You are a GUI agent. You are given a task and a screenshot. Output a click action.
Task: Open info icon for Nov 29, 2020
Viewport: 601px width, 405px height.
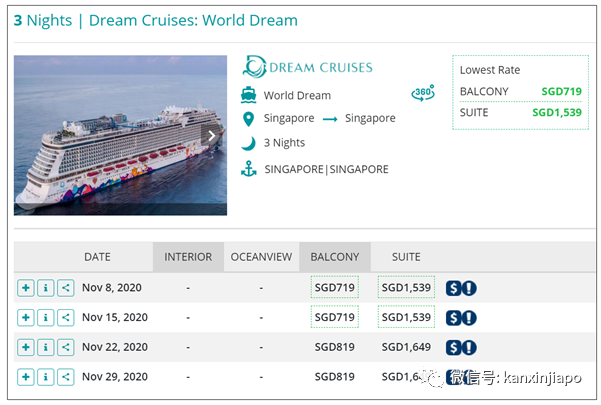click(45, 377)
